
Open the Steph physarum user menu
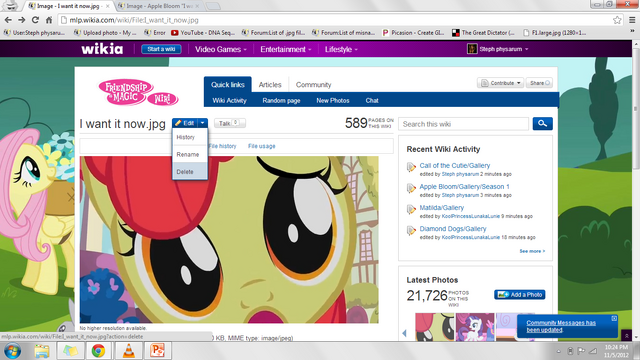point(498,49)
